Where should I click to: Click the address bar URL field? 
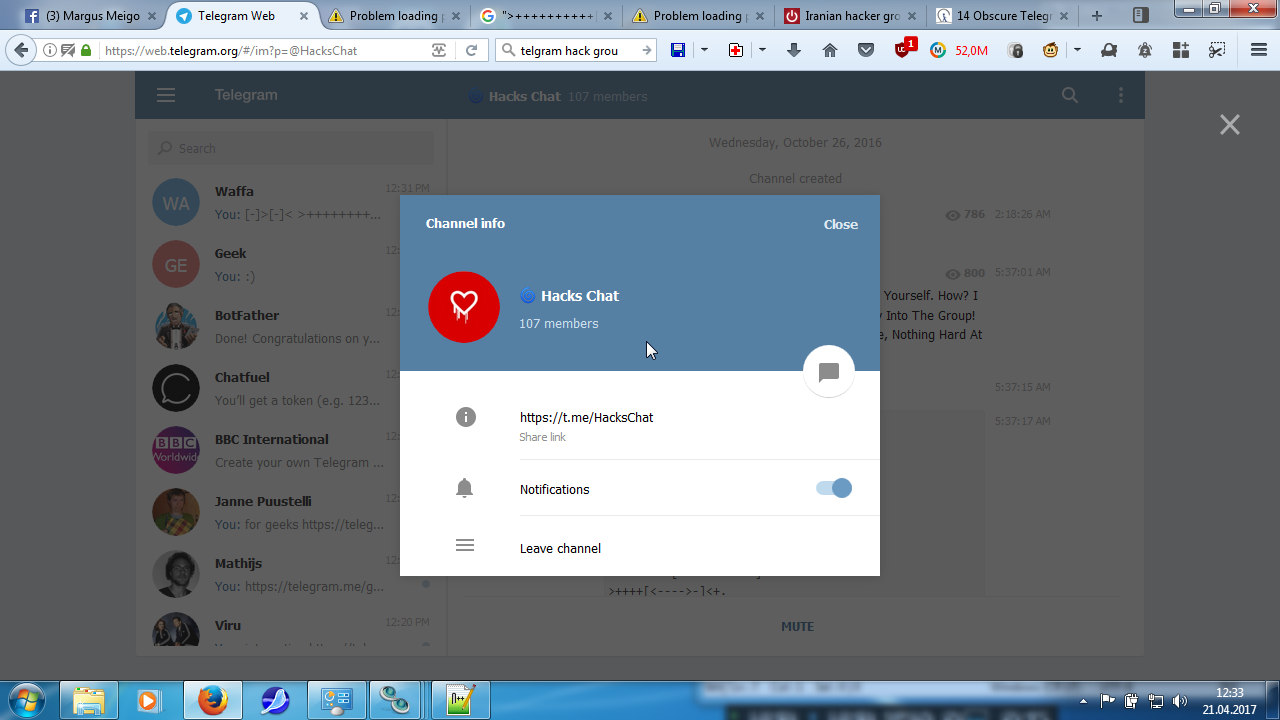click(264, 50)
